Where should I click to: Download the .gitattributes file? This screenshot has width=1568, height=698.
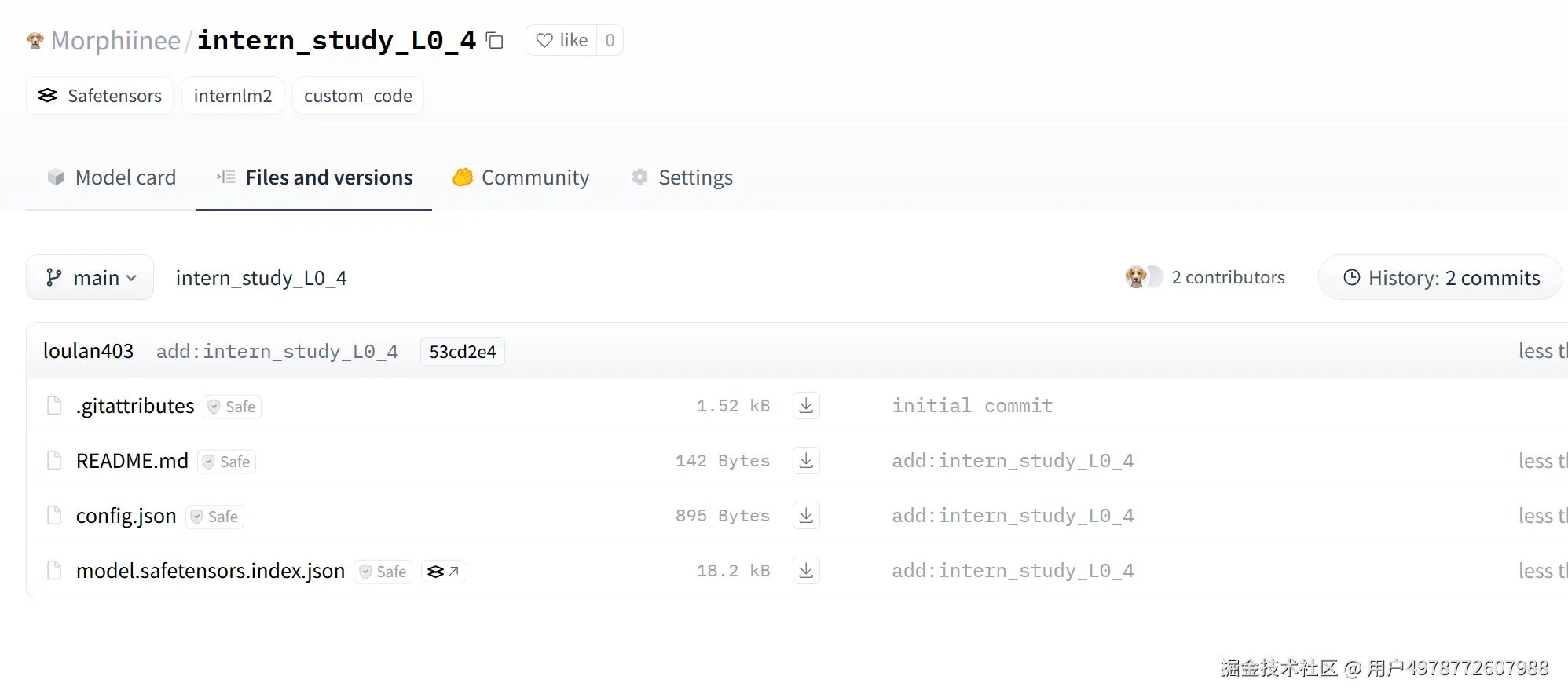(x=806, y=405)
